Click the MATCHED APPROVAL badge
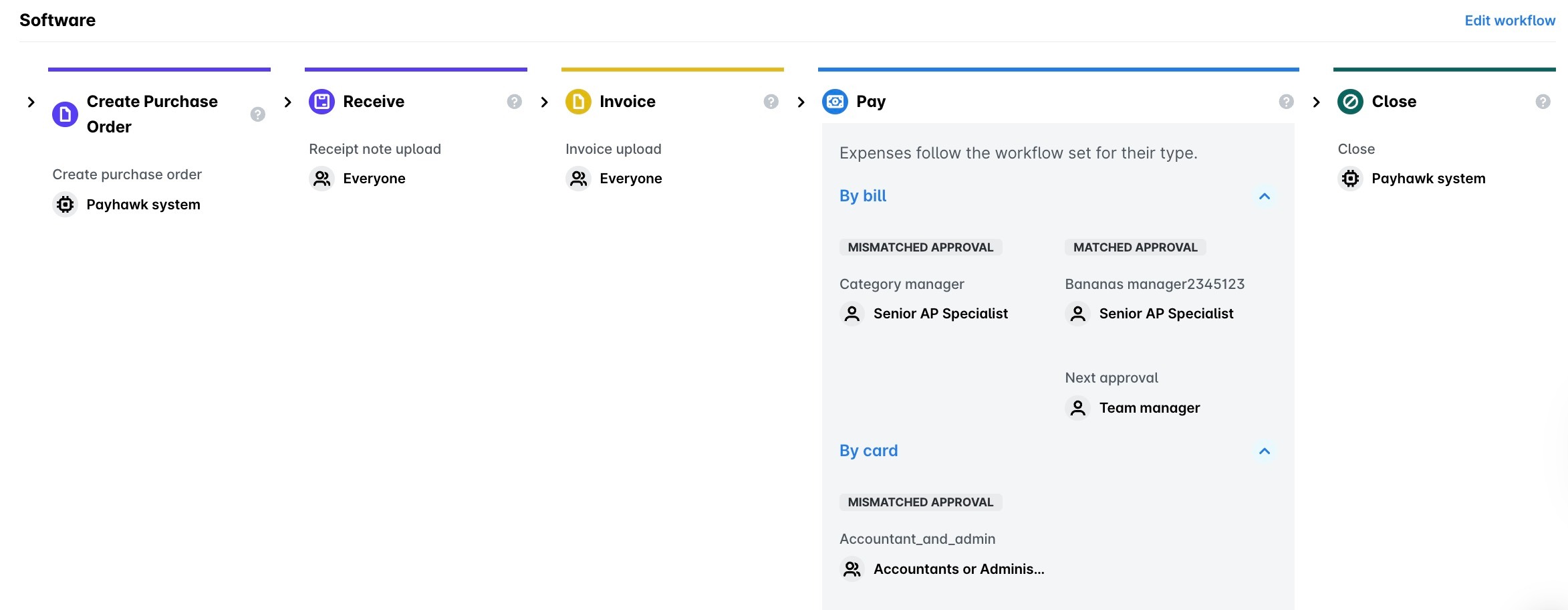Screen dimensions: 1568x610 click(1135, 247)
